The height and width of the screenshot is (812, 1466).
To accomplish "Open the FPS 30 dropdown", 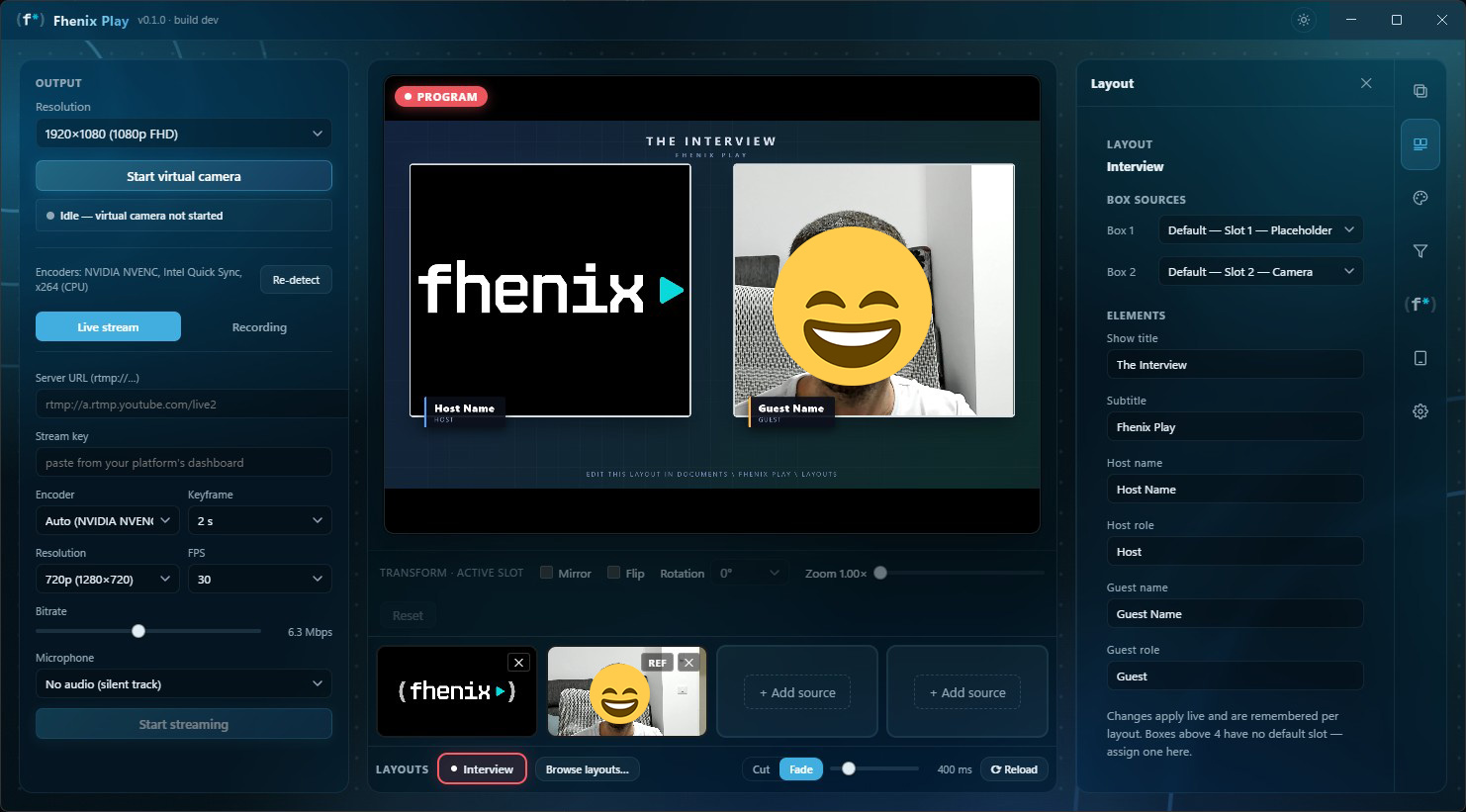I will pyautogui.click(x=260, y=580).
